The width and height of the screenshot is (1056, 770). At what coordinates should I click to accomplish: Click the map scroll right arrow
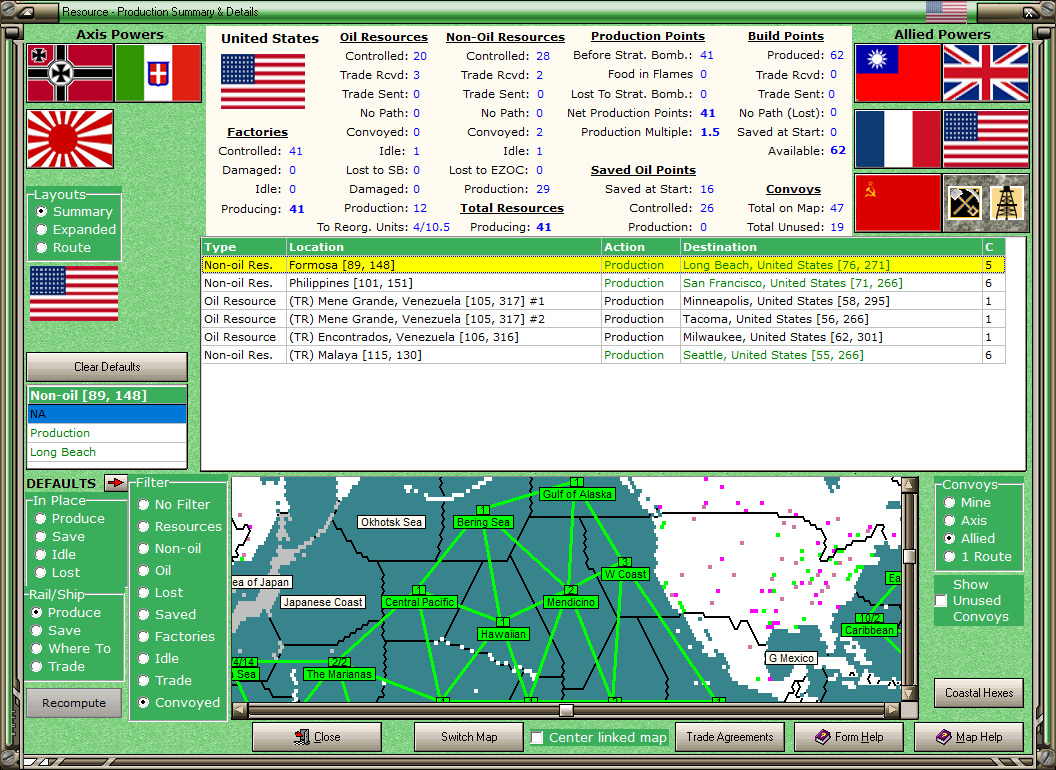tap(892, 710)
